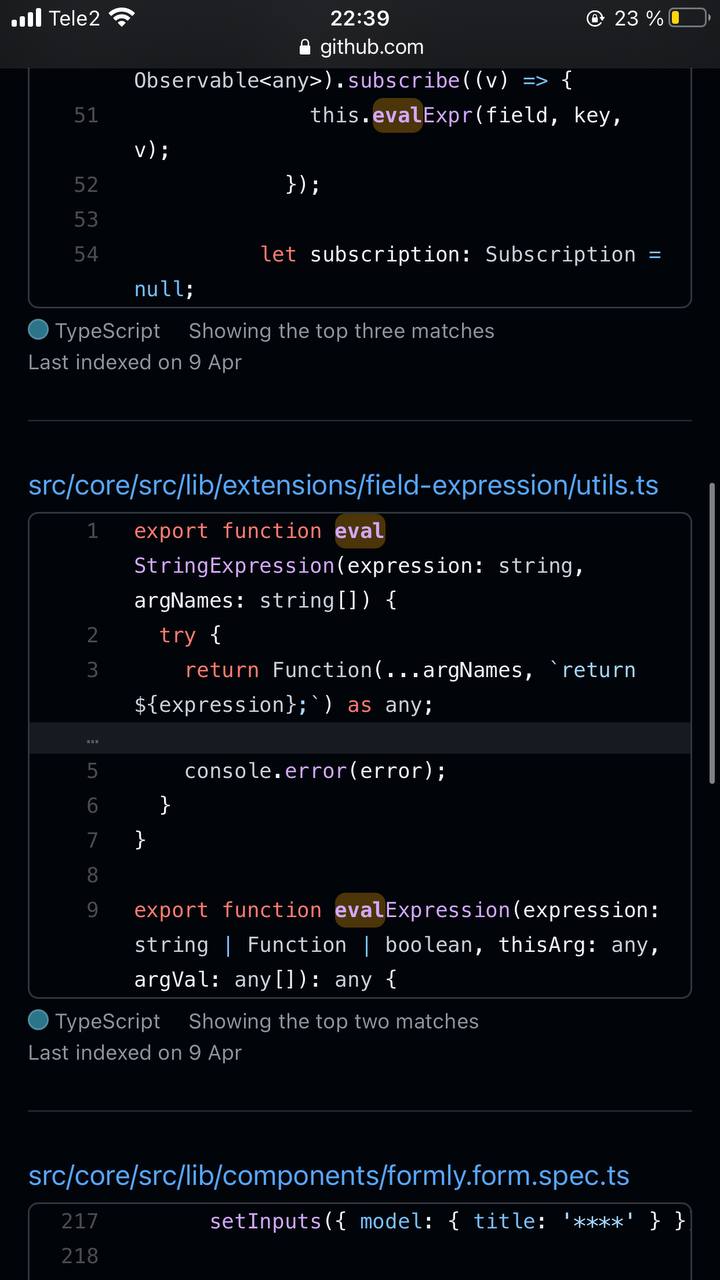The image size is (720, 1280).
Task: Tap the 23 % battery percentage text
Action: click(x=639, y=18)
